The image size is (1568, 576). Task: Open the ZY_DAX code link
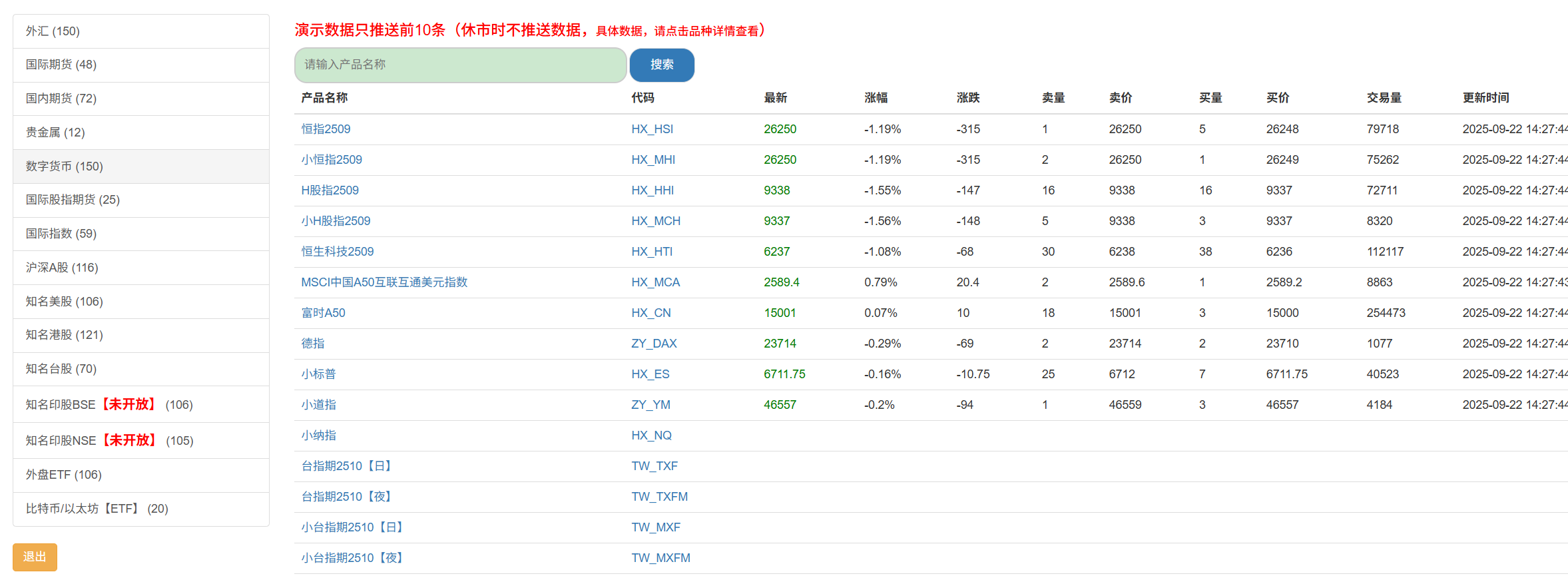click(x=654, y=344)
